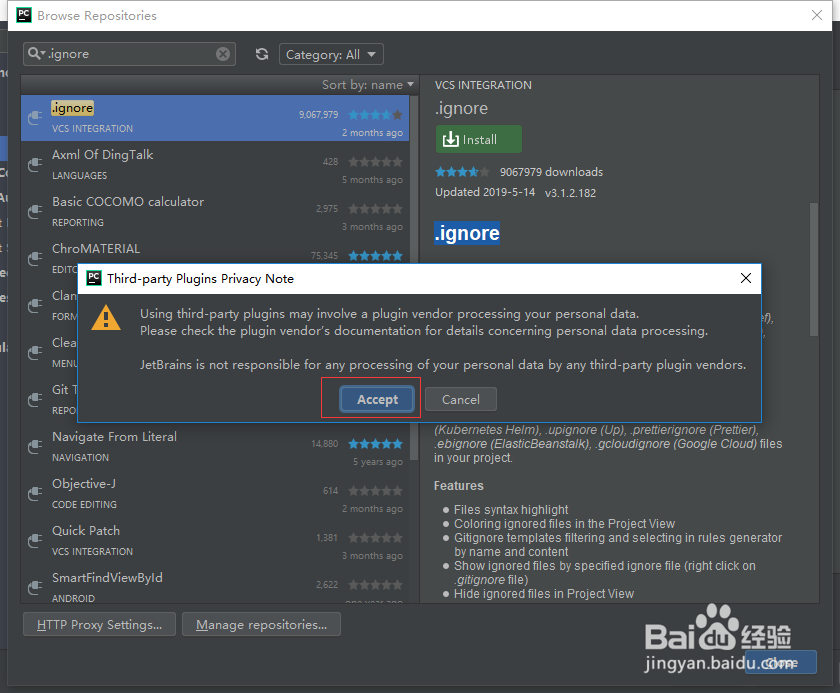Image resolution: width=840 pixels, height=693 pixels.
Task: Open the Sort by: name dropdown
Action: [368, 85]
